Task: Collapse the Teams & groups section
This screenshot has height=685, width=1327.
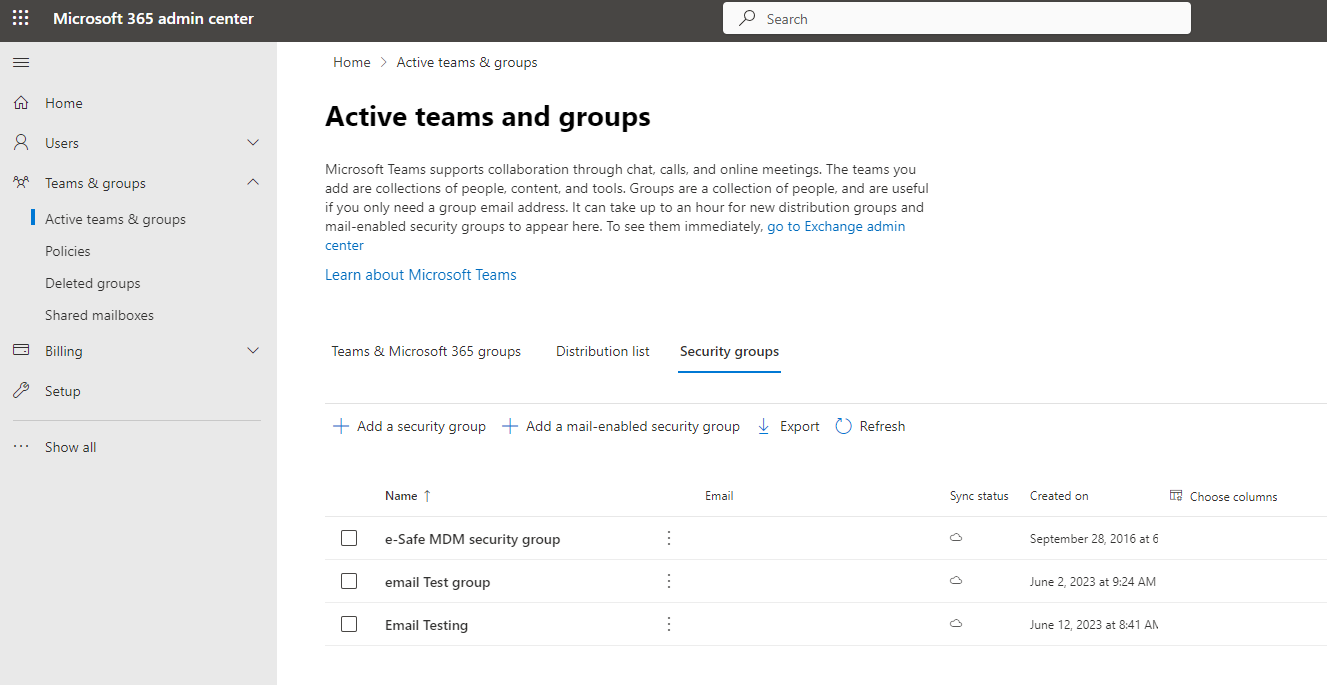Action: [x=253, y=183]
